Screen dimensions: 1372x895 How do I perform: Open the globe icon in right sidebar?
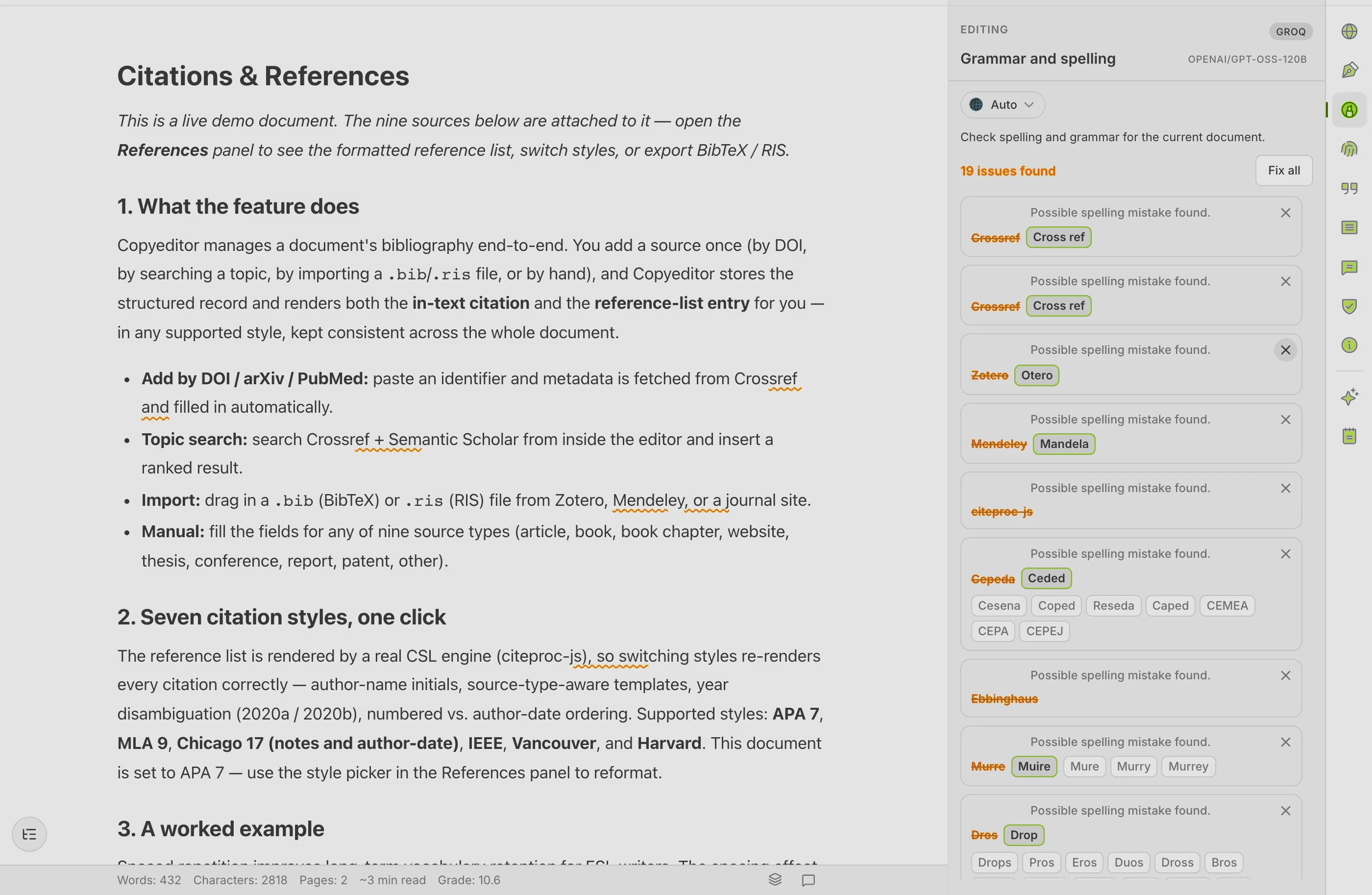[1349, 31]
